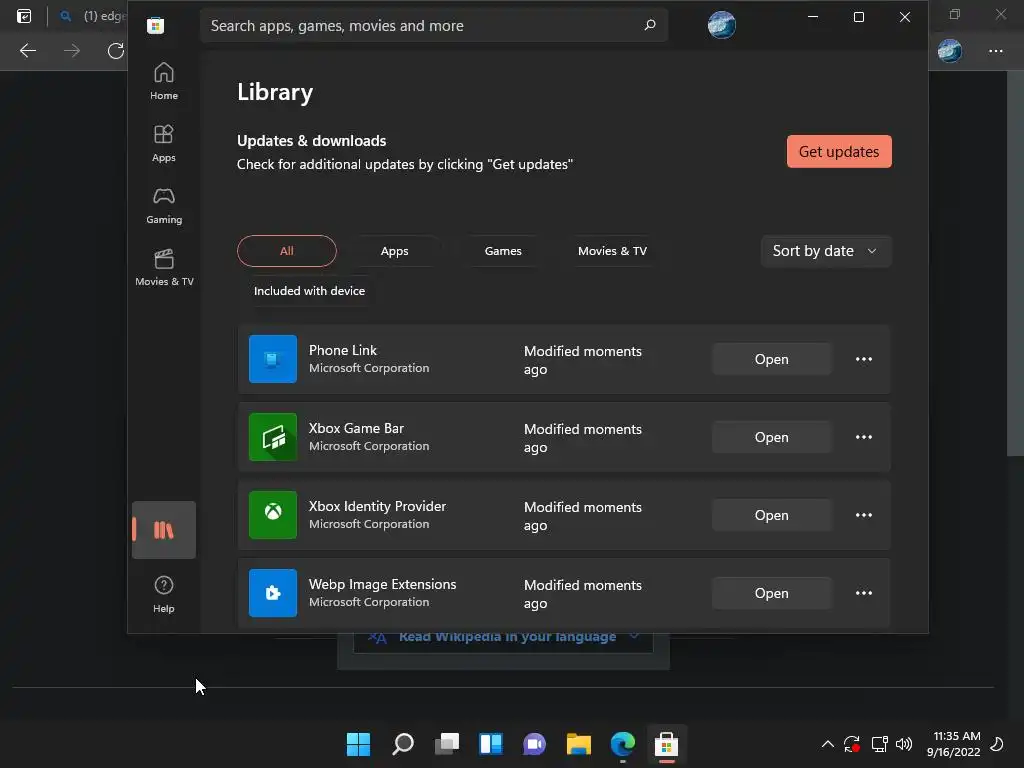Click Edge browser refresh button

coord(116,51)
